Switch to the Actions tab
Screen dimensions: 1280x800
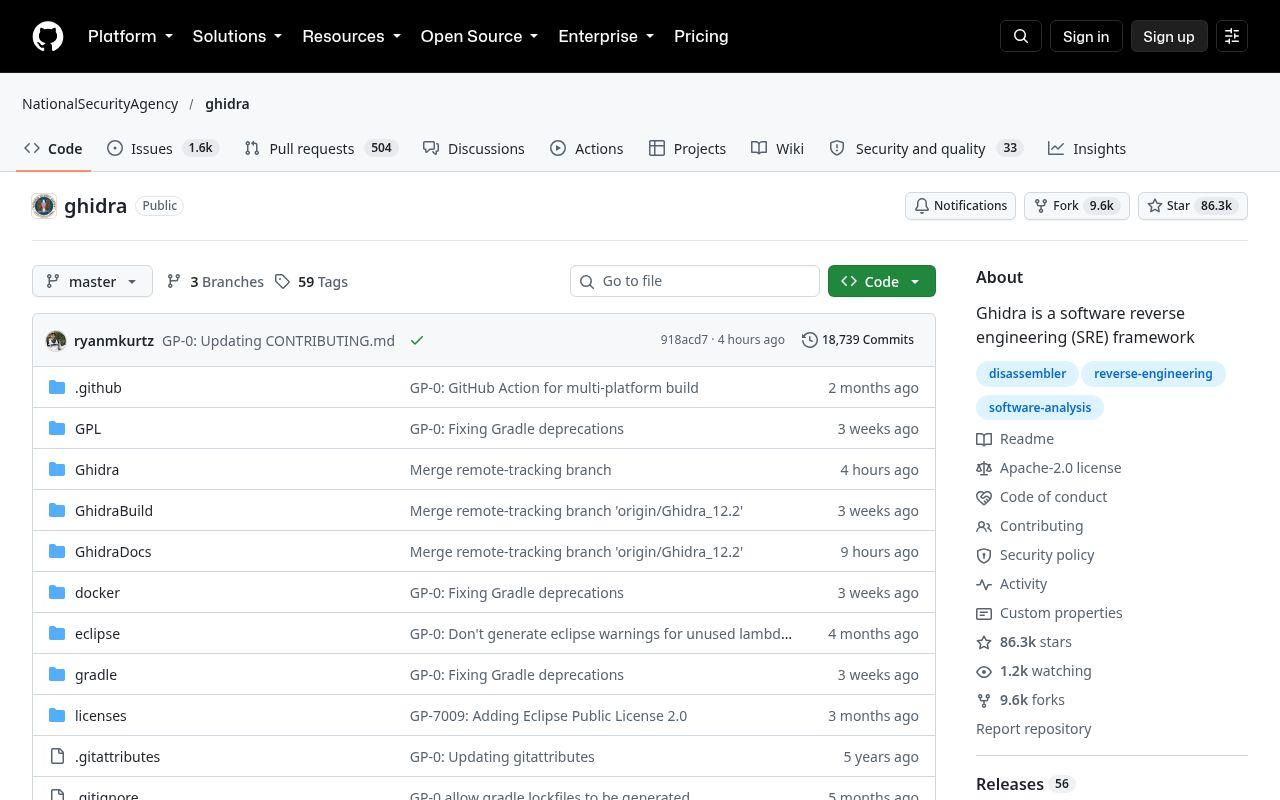click(x=587, y=148)
